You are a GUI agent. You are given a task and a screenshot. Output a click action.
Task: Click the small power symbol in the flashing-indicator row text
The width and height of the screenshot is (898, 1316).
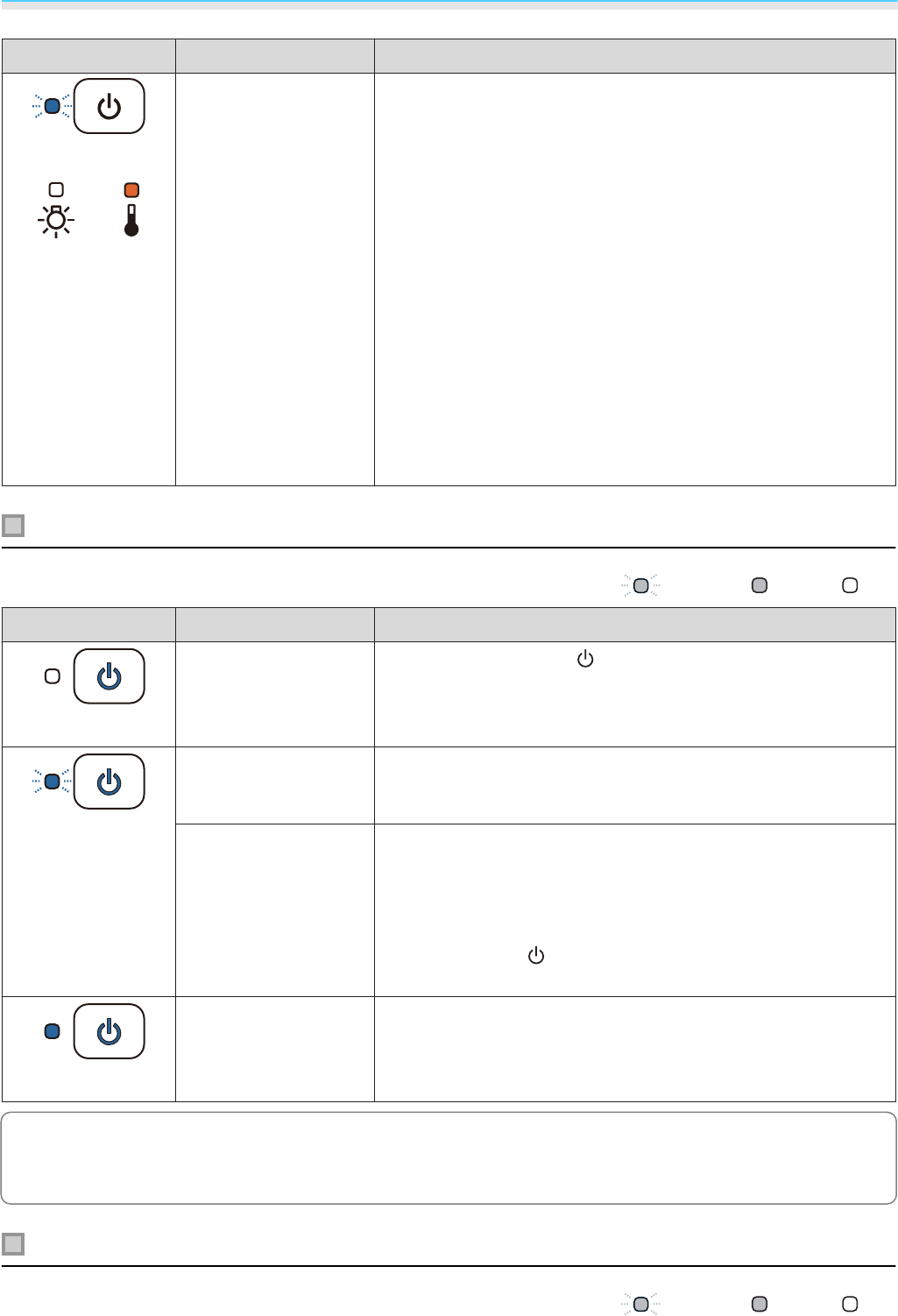(536, 956)
